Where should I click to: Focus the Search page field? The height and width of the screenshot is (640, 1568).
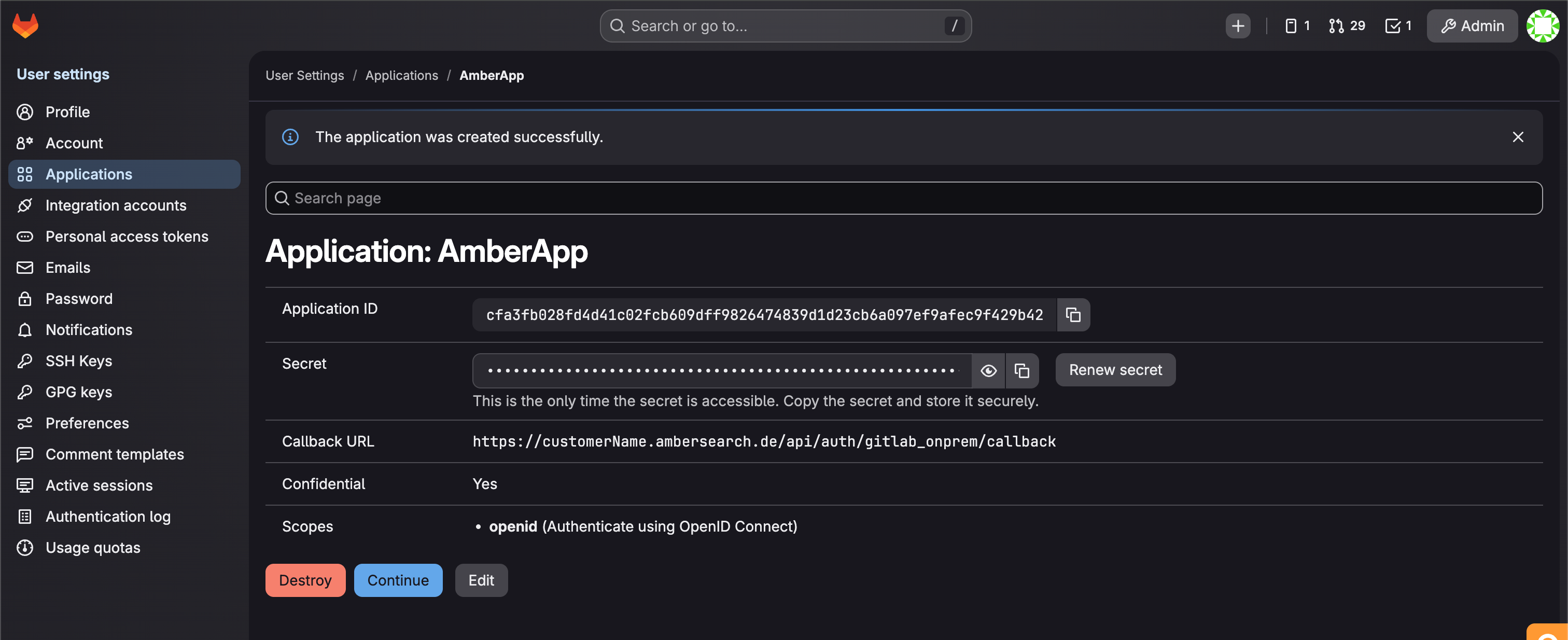tap(903, 198)
